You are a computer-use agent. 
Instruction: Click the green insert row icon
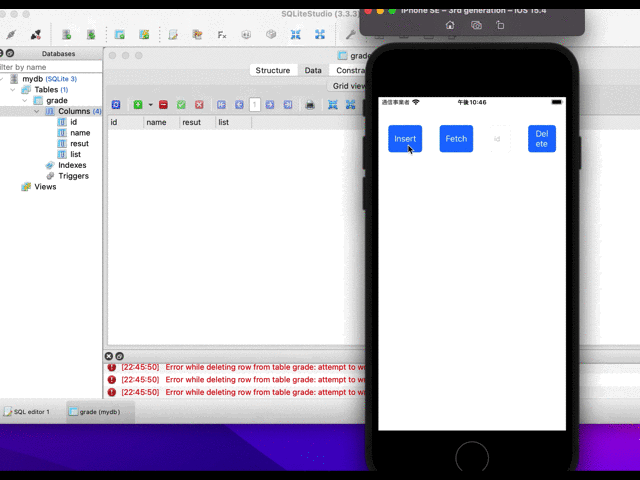(x=138, y=104)
